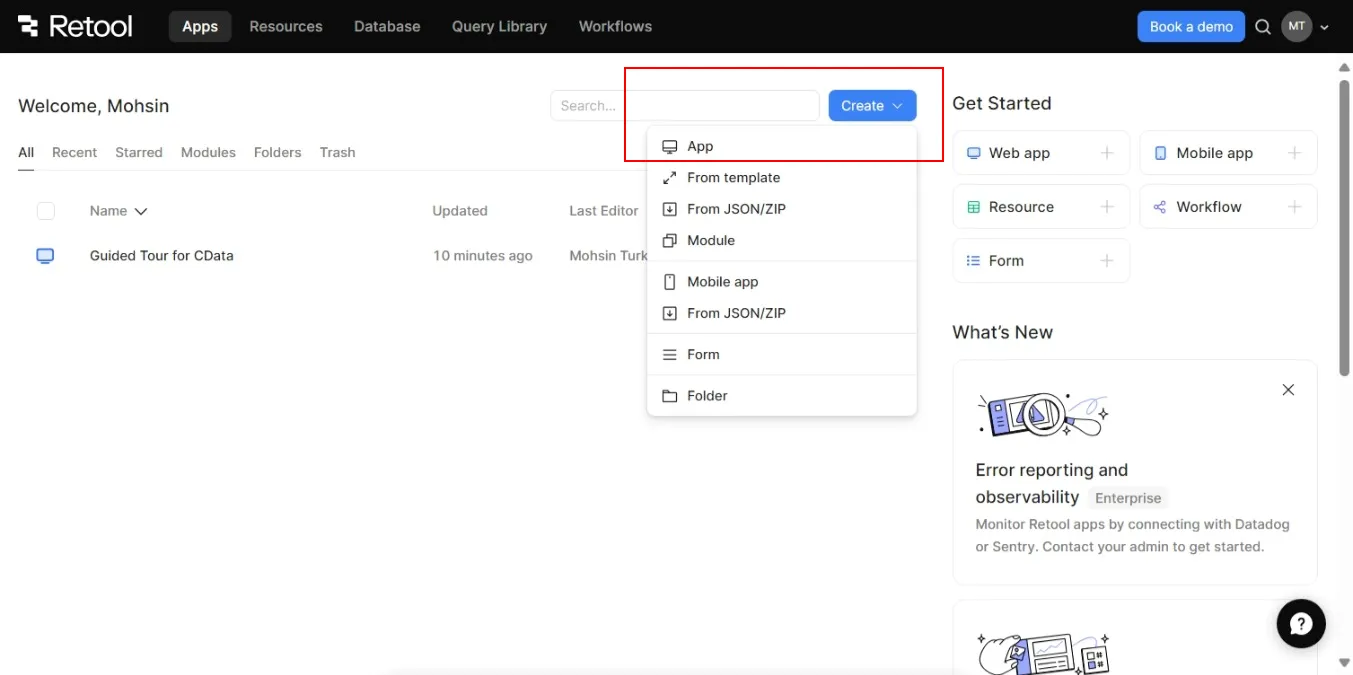1353x675 pixels.
Task: Click the help chat bubble icon
Action: 1300,624
